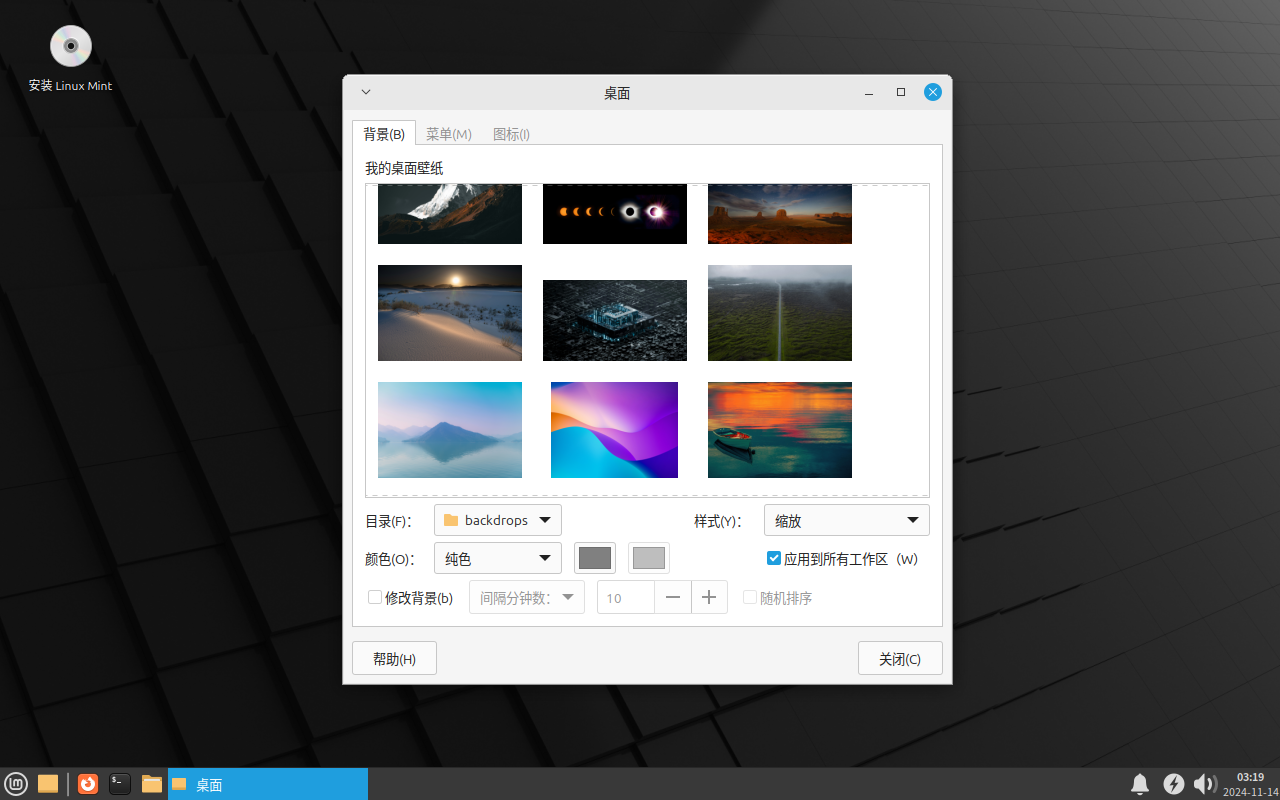Select the solar eclipse phases wallpaper

(615, 214)
